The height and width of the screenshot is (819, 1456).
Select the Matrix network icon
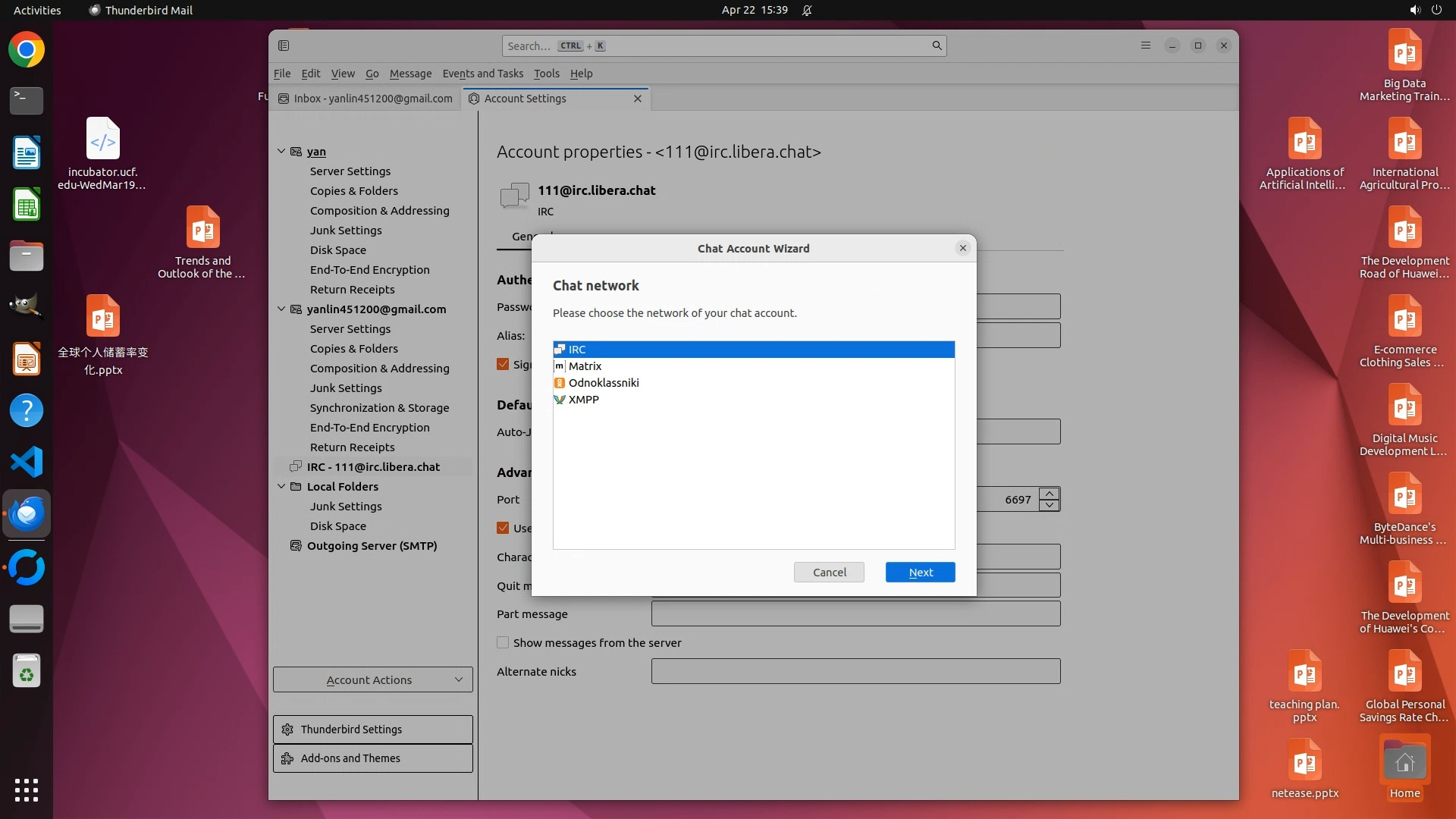coord(560,366)
